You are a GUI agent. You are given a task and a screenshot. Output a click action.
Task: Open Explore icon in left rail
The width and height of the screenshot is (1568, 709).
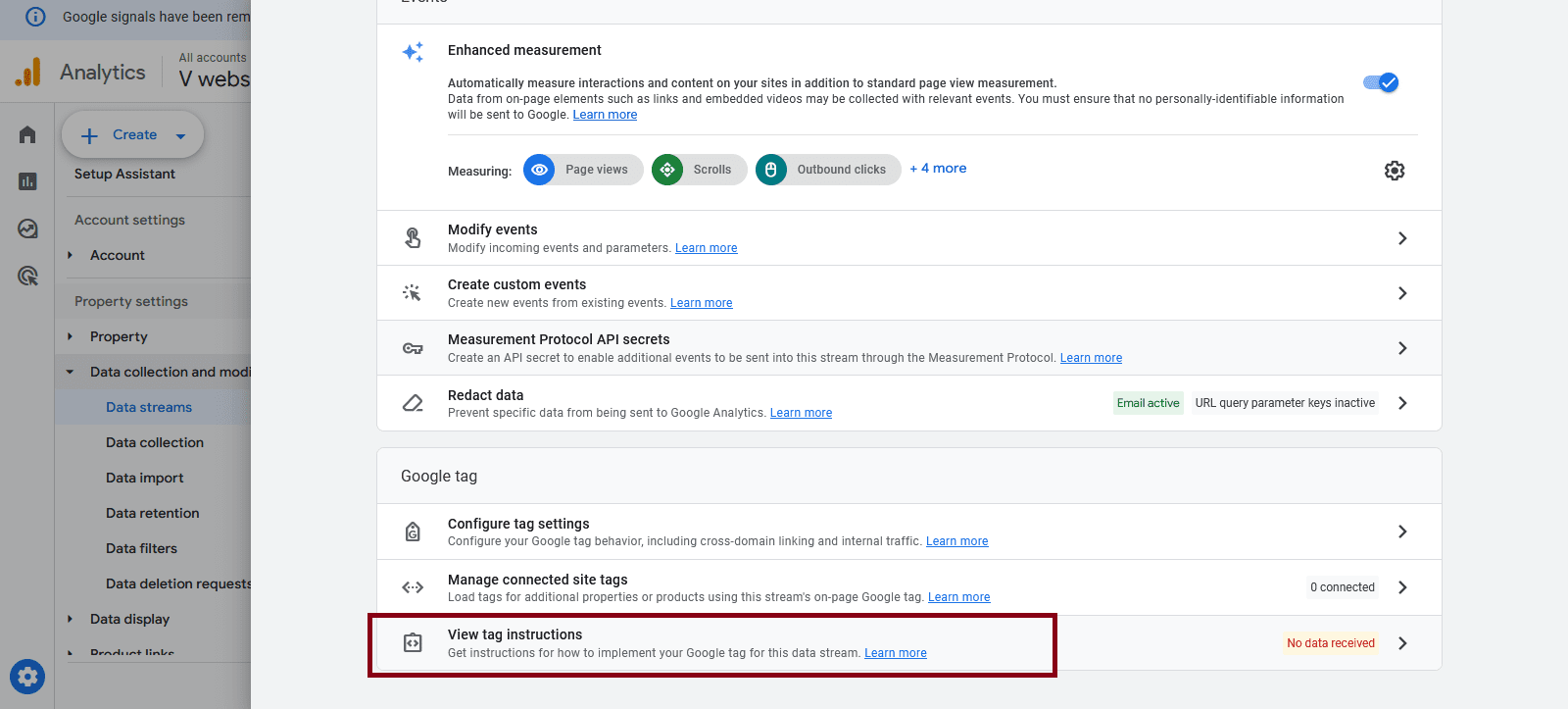(27, 228)
